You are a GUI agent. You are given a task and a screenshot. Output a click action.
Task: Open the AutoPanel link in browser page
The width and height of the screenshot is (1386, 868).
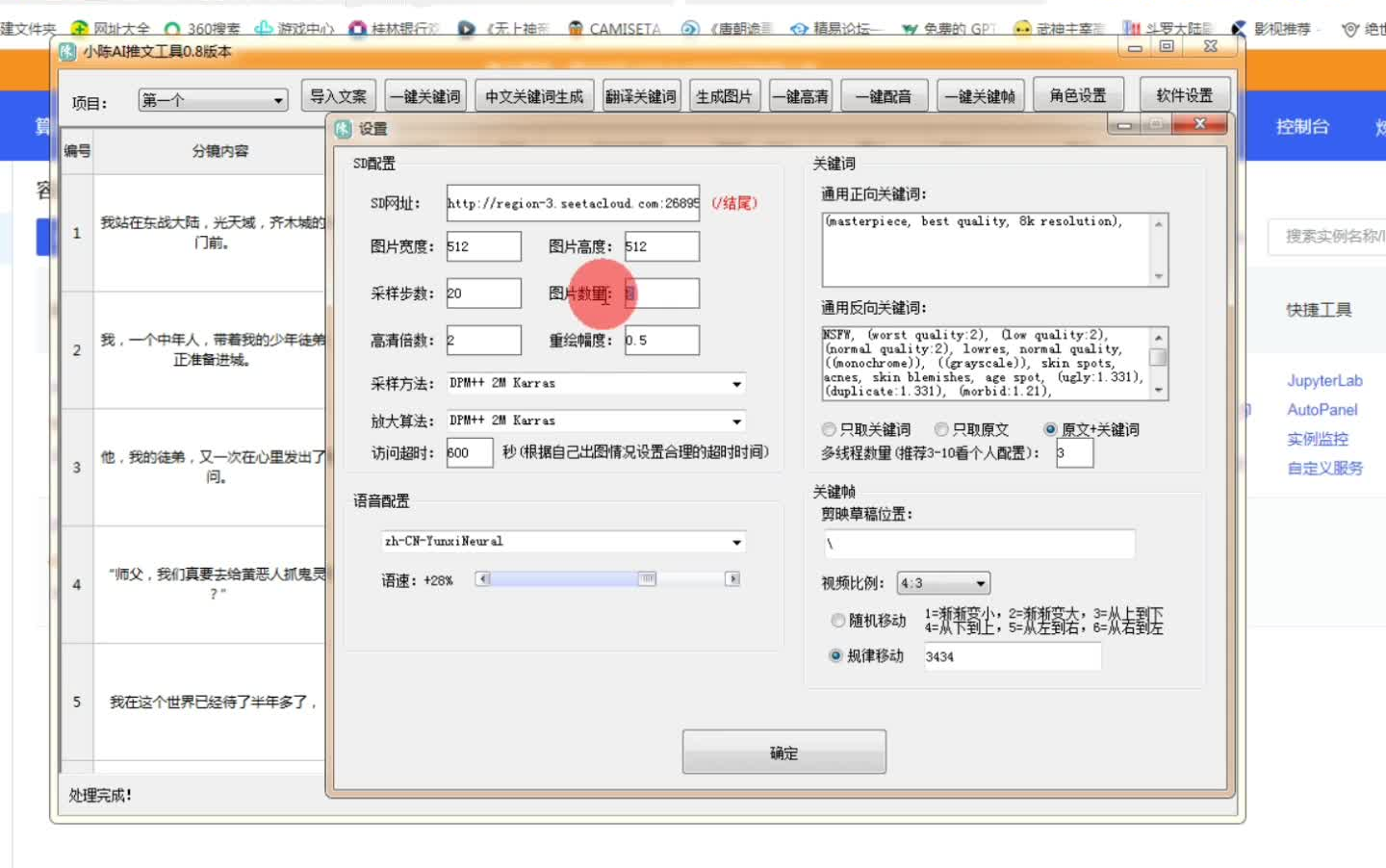coord(1322,410)
